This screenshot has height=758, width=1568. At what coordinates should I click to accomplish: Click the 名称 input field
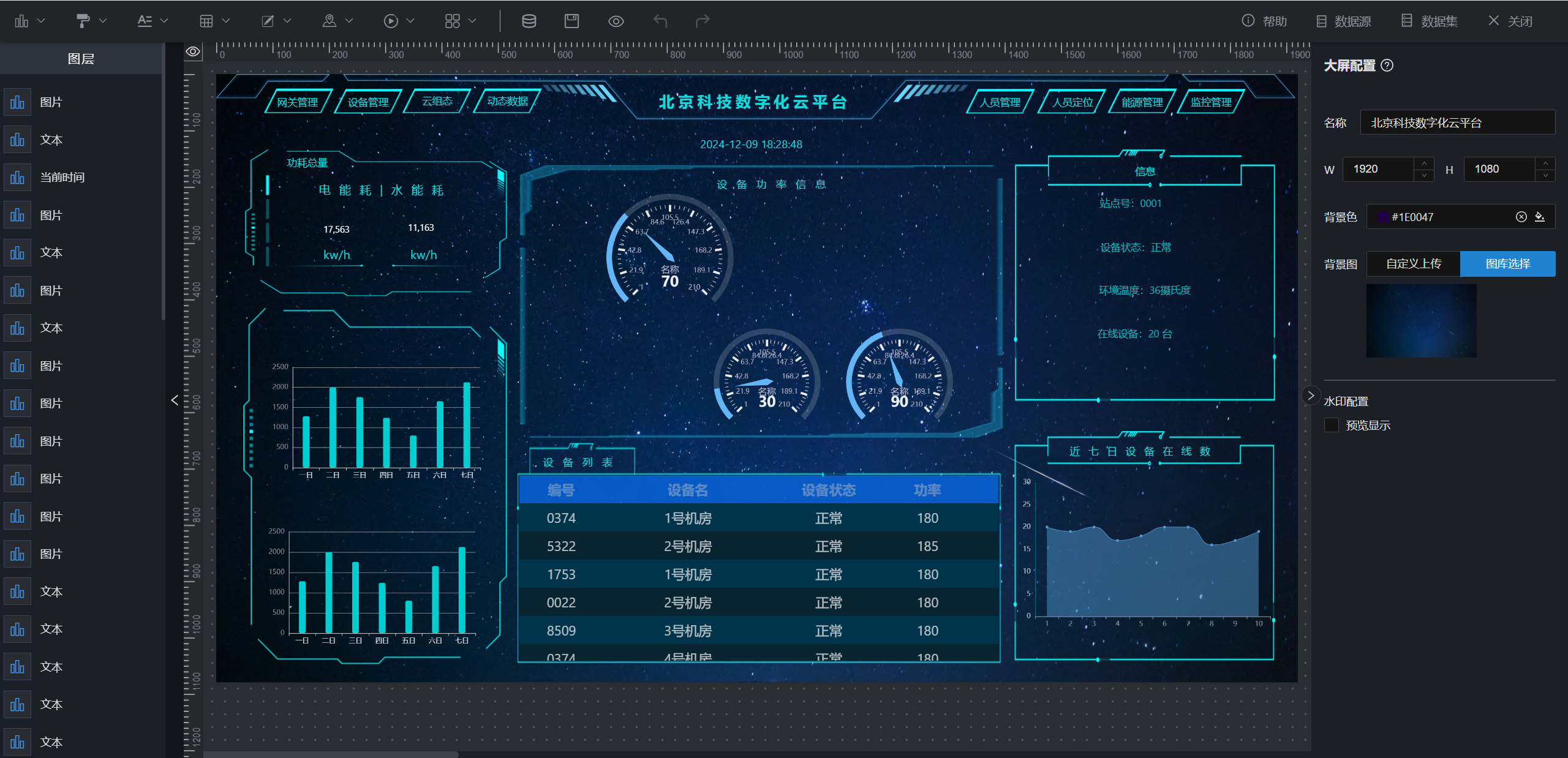pyautogui.click(x=1457, y=122)
